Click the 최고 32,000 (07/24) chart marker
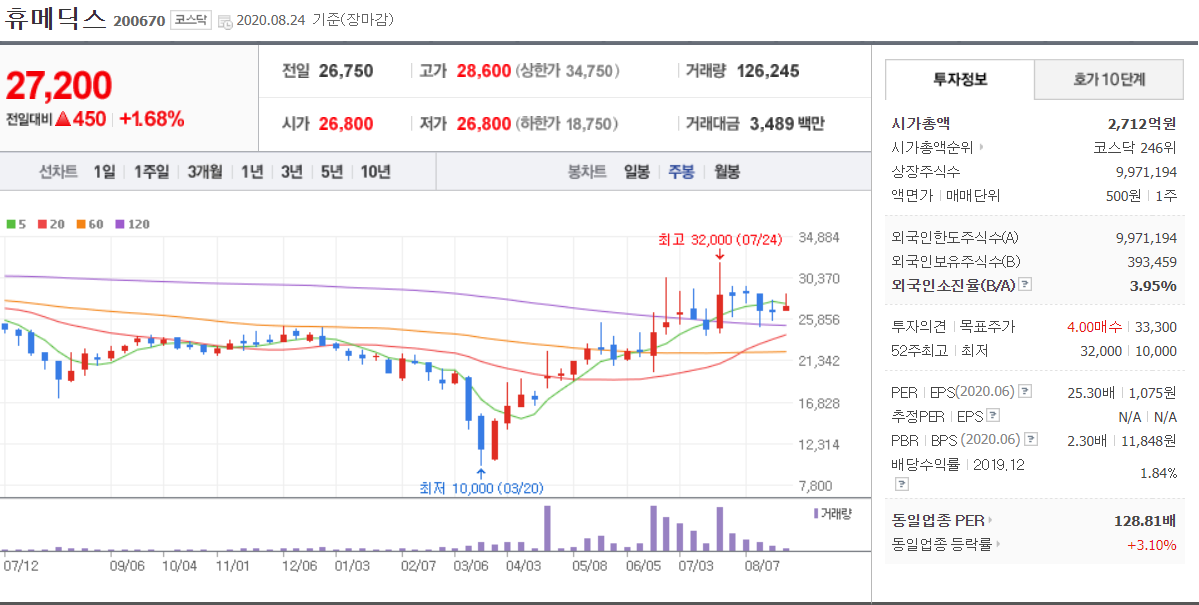The image size is (1199, 605). (720, 239)
